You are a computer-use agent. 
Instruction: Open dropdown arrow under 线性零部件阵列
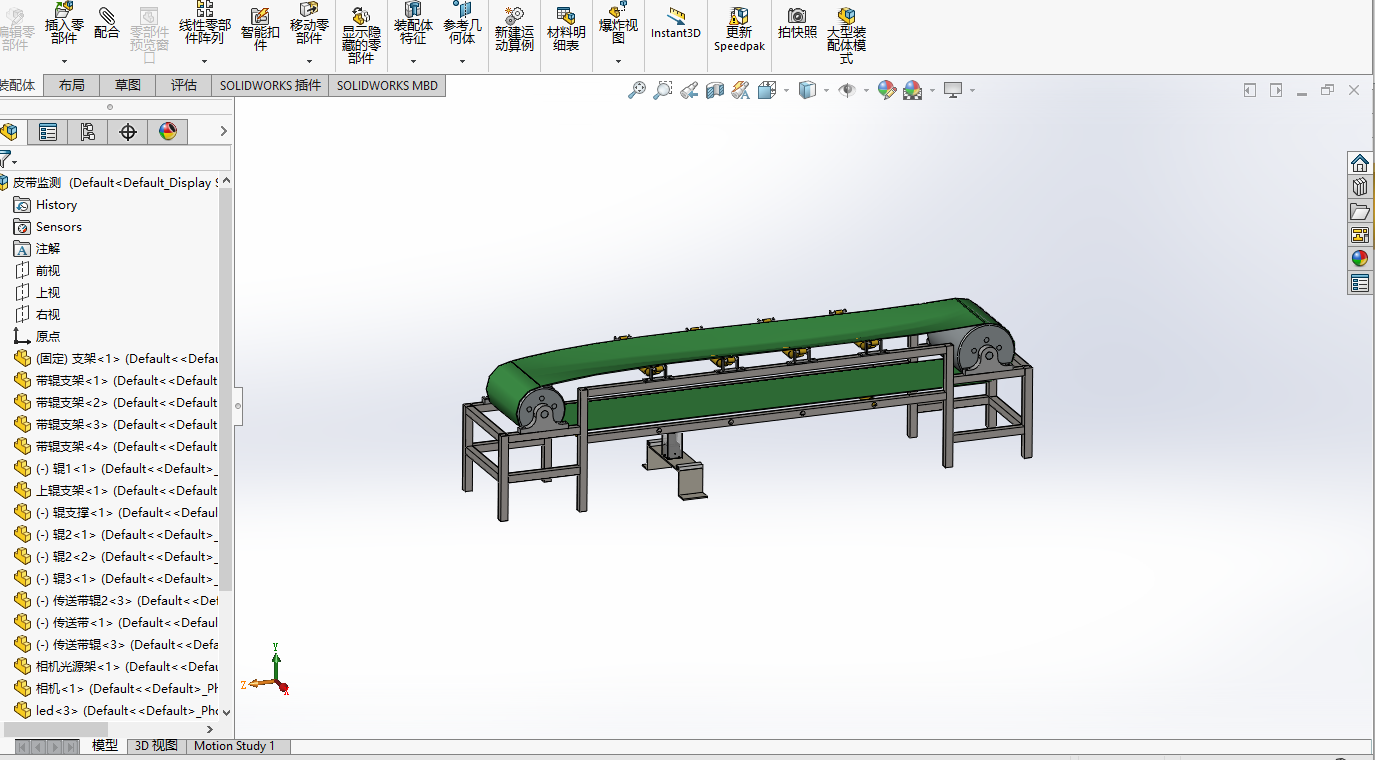click(204, 62)
